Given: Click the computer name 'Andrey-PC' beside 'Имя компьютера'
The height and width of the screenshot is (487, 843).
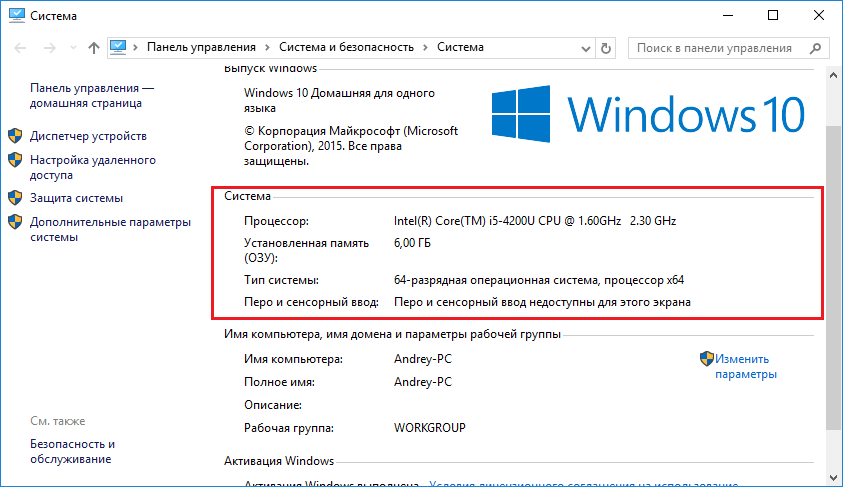Looking at the screenshot, I should (423, 359).
